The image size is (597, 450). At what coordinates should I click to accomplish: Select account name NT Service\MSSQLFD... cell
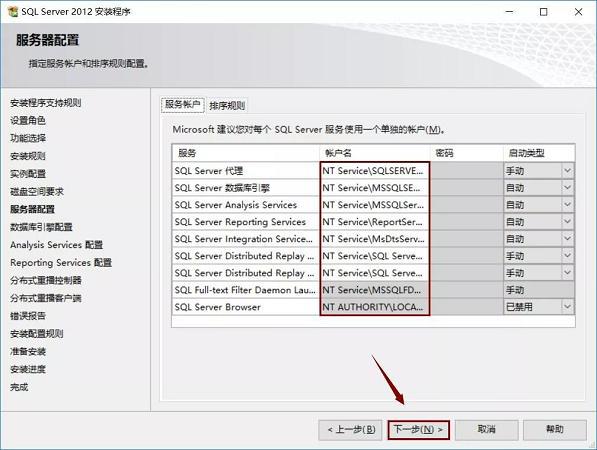pos(375,290)
